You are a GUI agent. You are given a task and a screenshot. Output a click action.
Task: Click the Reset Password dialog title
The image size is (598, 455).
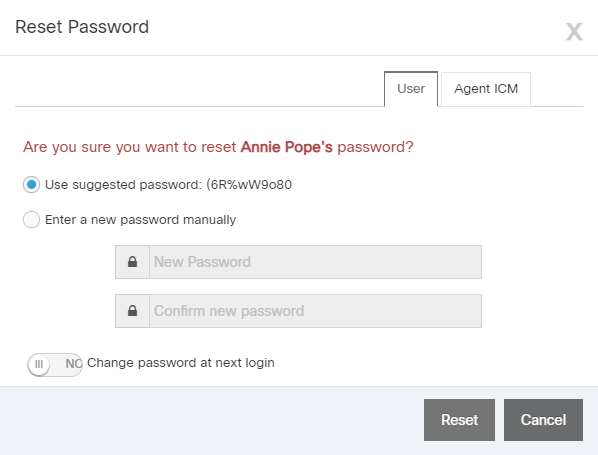pyautogui.click(x=82, y=27)
